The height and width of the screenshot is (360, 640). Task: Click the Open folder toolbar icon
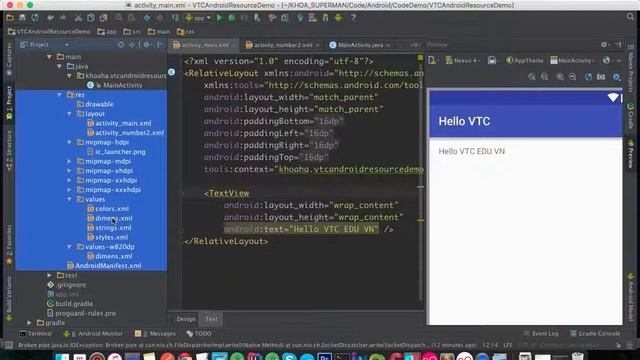[x=10, y=18]
